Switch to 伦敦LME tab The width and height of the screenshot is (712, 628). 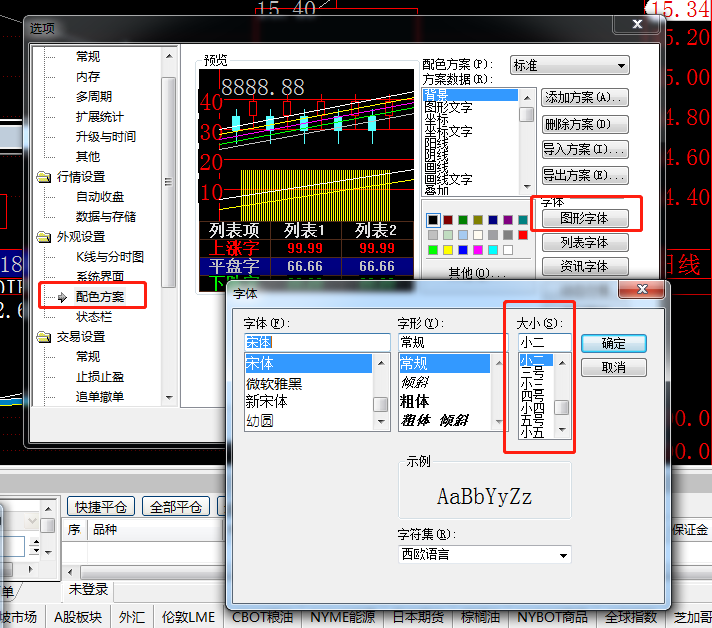[188, 618]
